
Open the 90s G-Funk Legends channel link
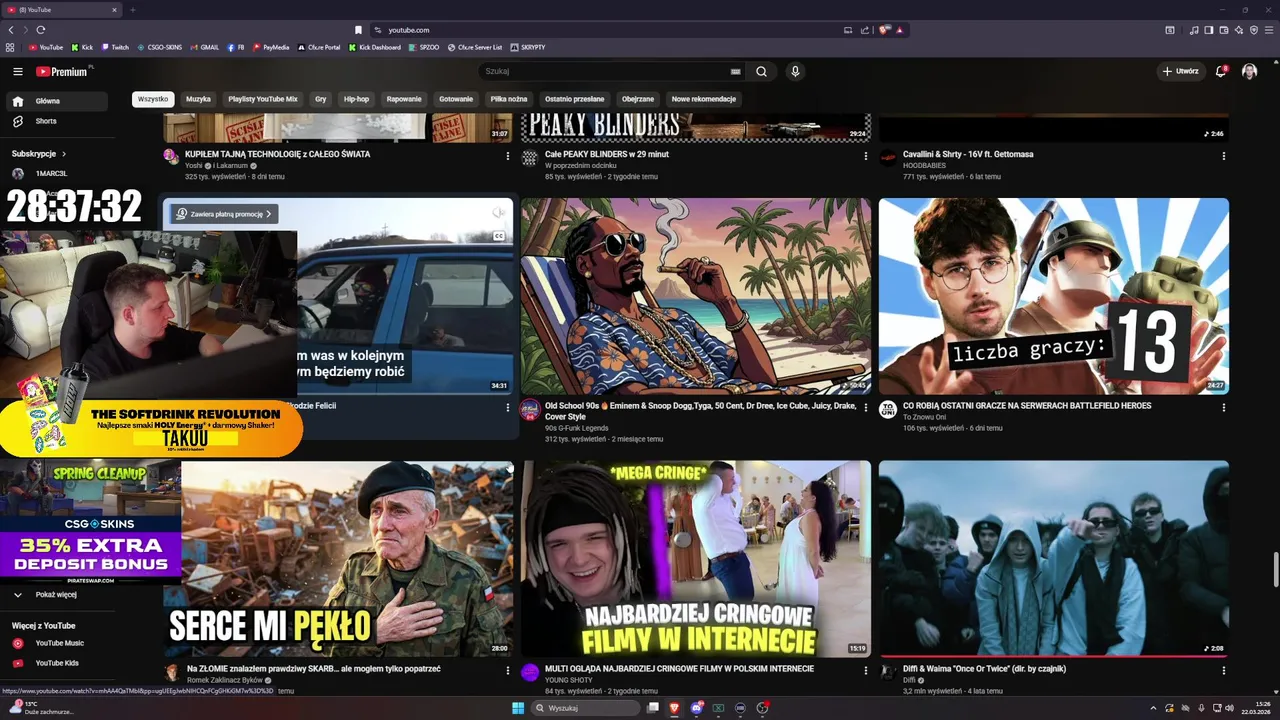coord(577,428)
